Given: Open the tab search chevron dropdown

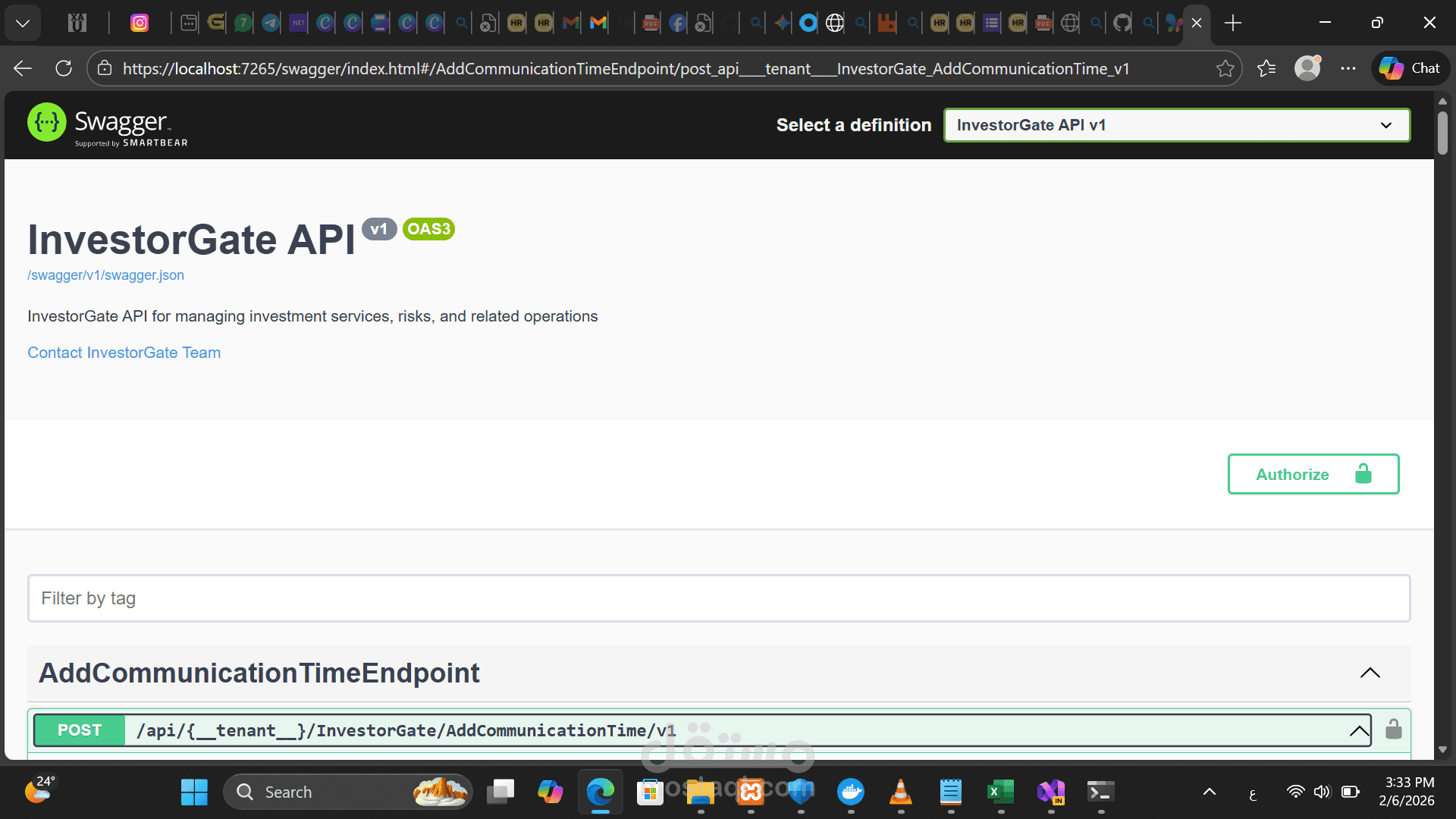Looking at the screenshot, I should coord(23,23).
